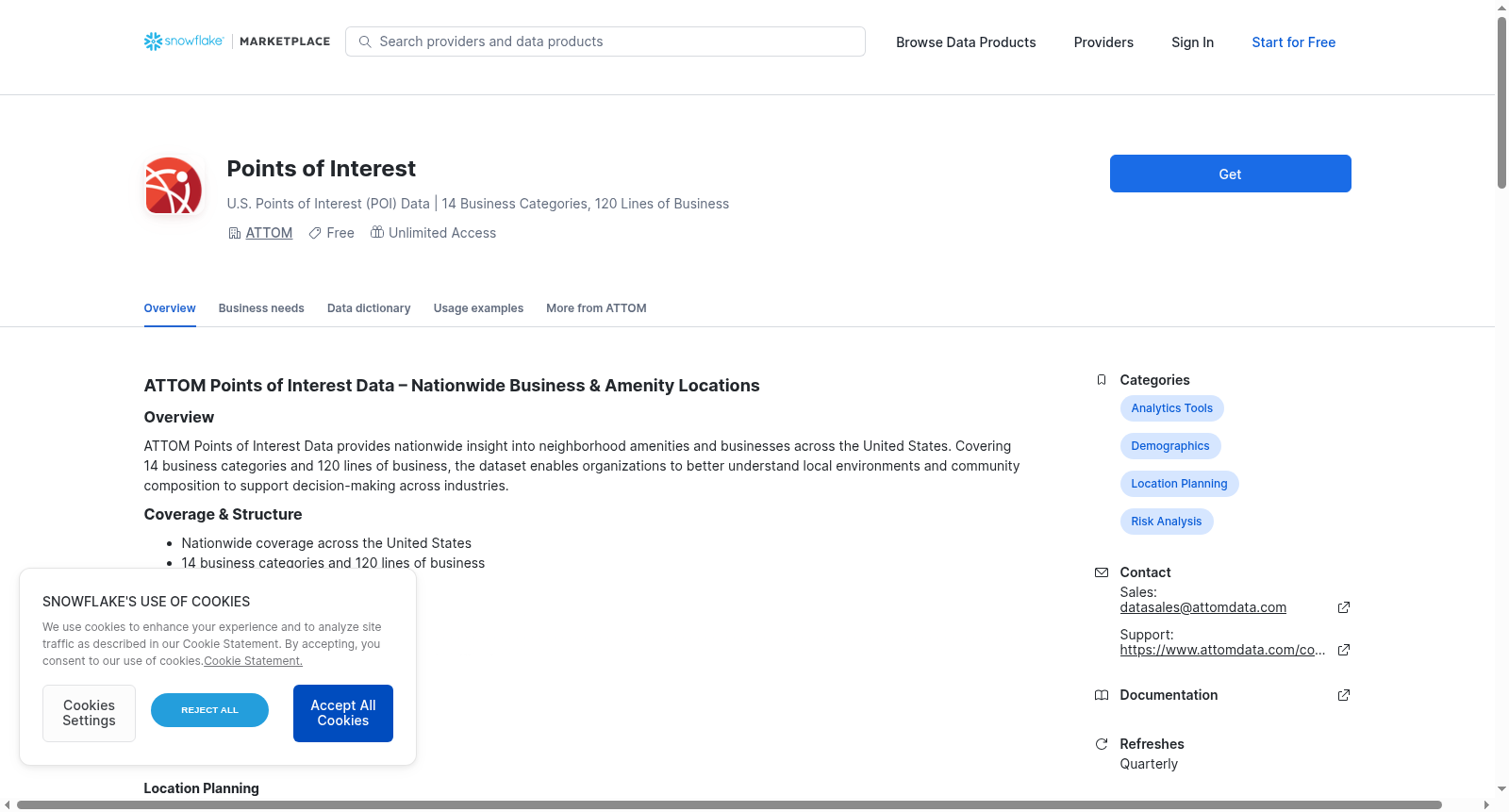1509x812 pixels.
Task: Click the Points of Interest title
Action: [x=321, y=169]
